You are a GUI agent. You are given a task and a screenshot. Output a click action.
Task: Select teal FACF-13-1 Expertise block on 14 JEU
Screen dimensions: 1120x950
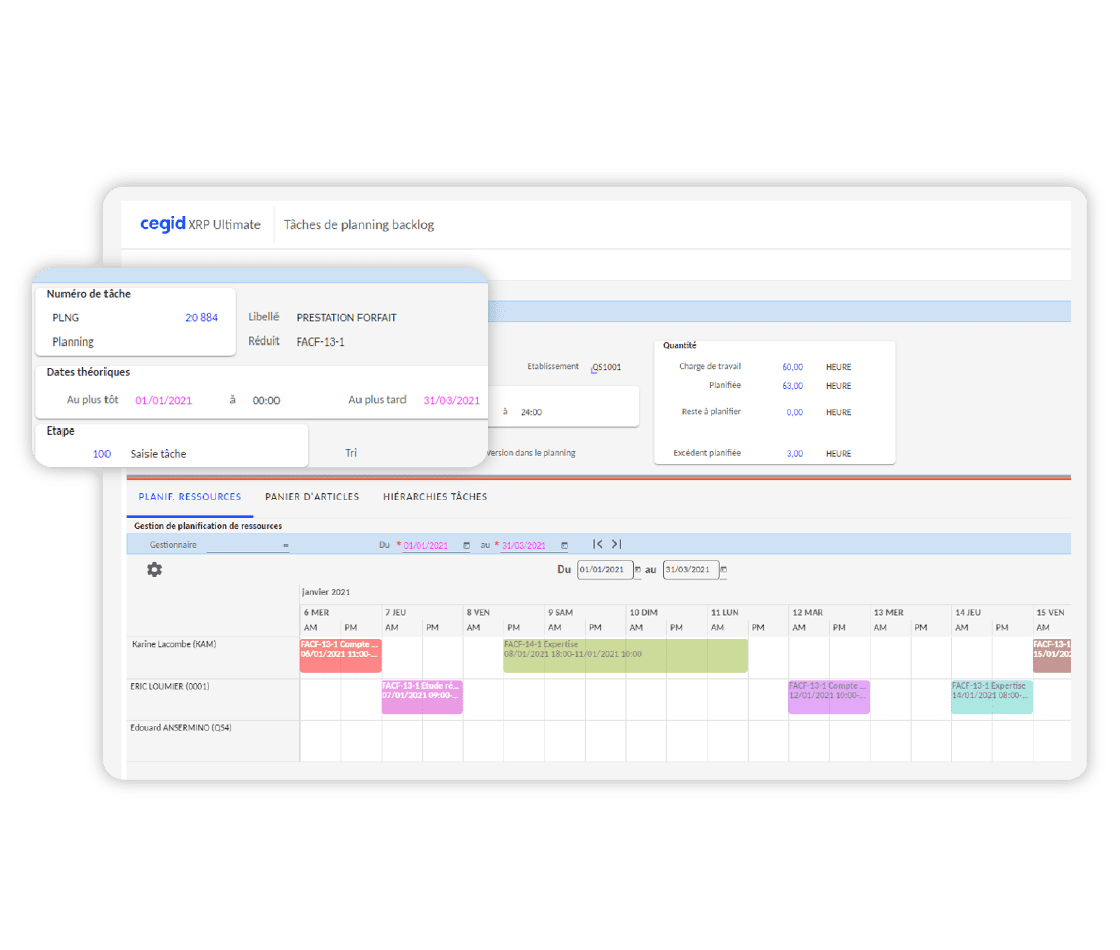[991, 697]
